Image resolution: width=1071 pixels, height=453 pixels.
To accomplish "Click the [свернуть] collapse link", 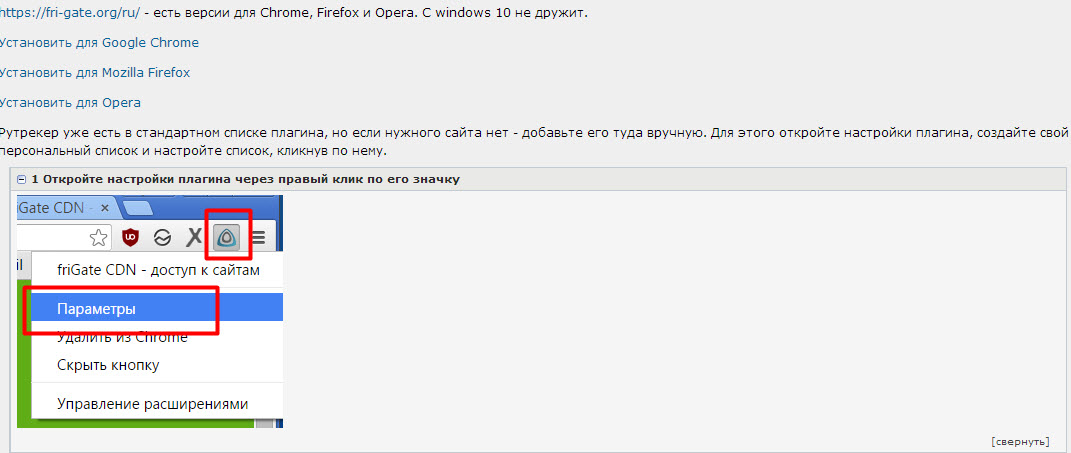I will pyautogui.click(x=1020, y=441).
